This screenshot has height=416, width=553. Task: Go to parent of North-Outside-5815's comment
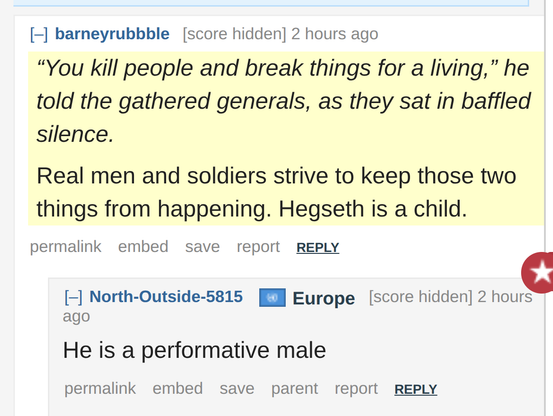coord(294,389)
